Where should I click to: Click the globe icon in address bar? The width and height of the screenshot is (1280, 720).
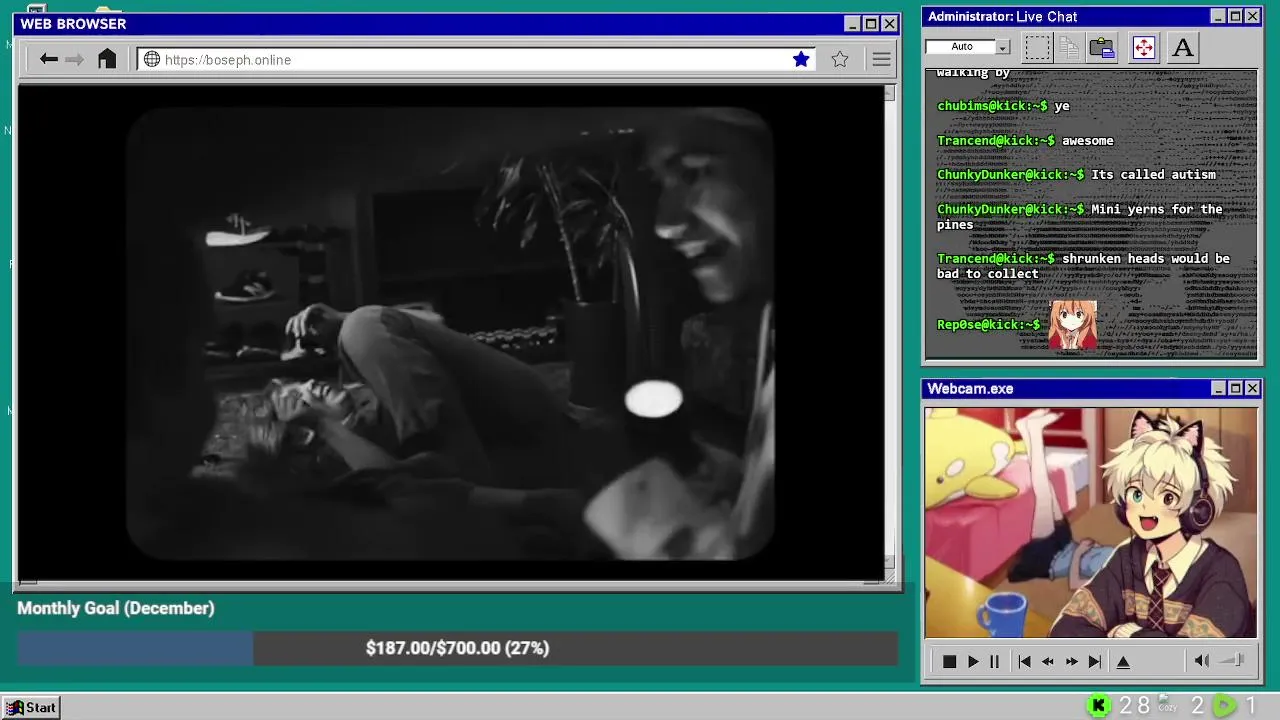pos(152,59)
